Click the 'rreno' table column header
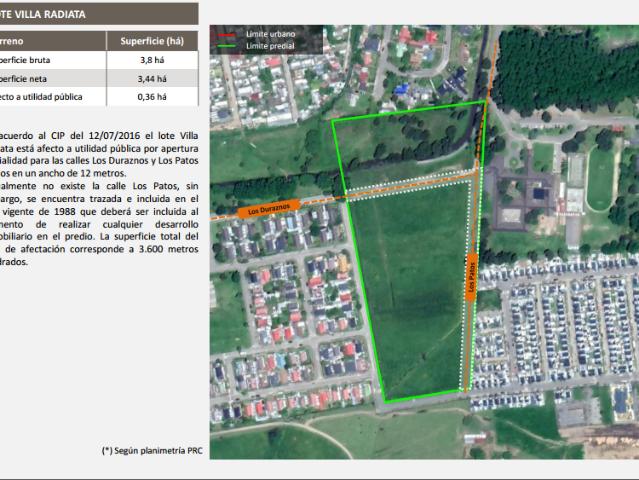The width and height of the screenshot is (639, 480). 53,41
